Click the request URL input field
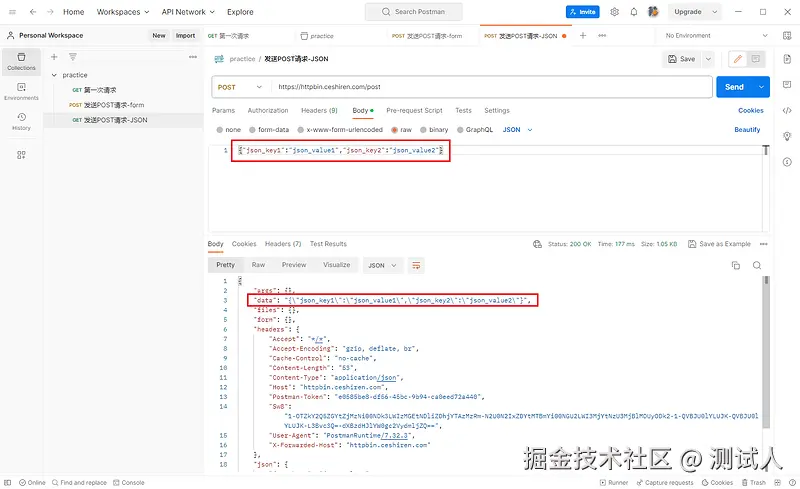Viewport: 800px width, 489px height. pos(492,87)
